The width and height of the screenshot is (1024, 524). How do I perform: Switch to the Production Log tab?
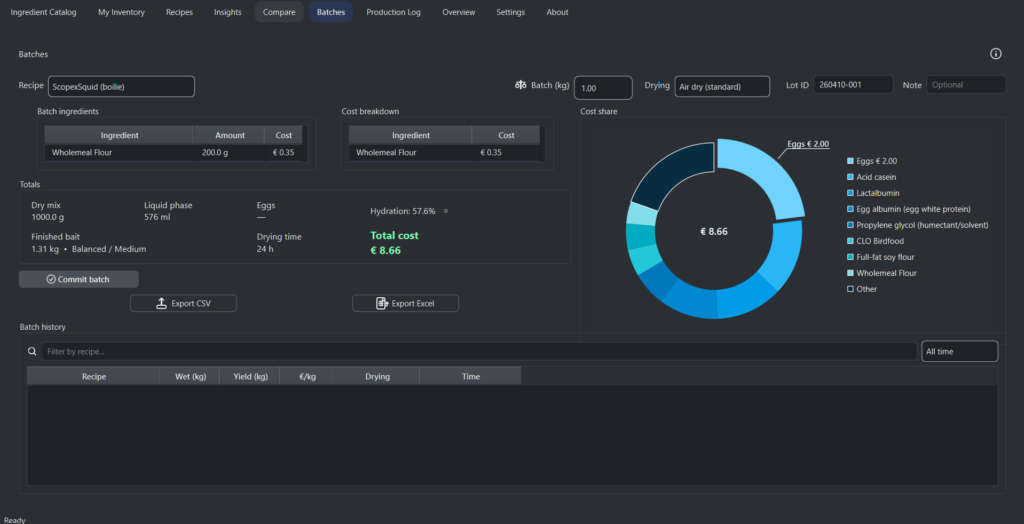click(x=393, y=12)
